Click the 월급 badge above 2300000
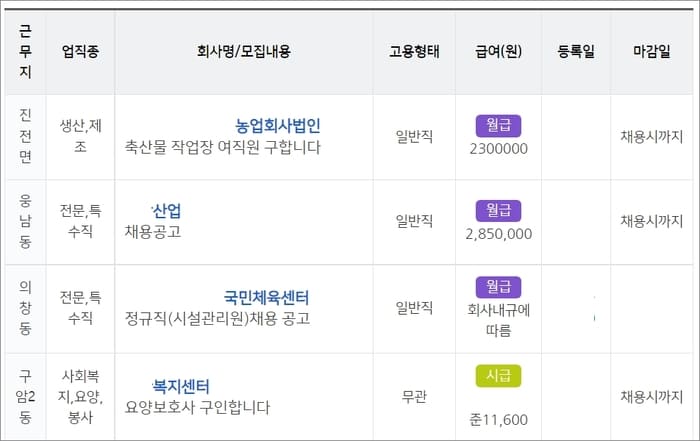 tap(498, 125)
